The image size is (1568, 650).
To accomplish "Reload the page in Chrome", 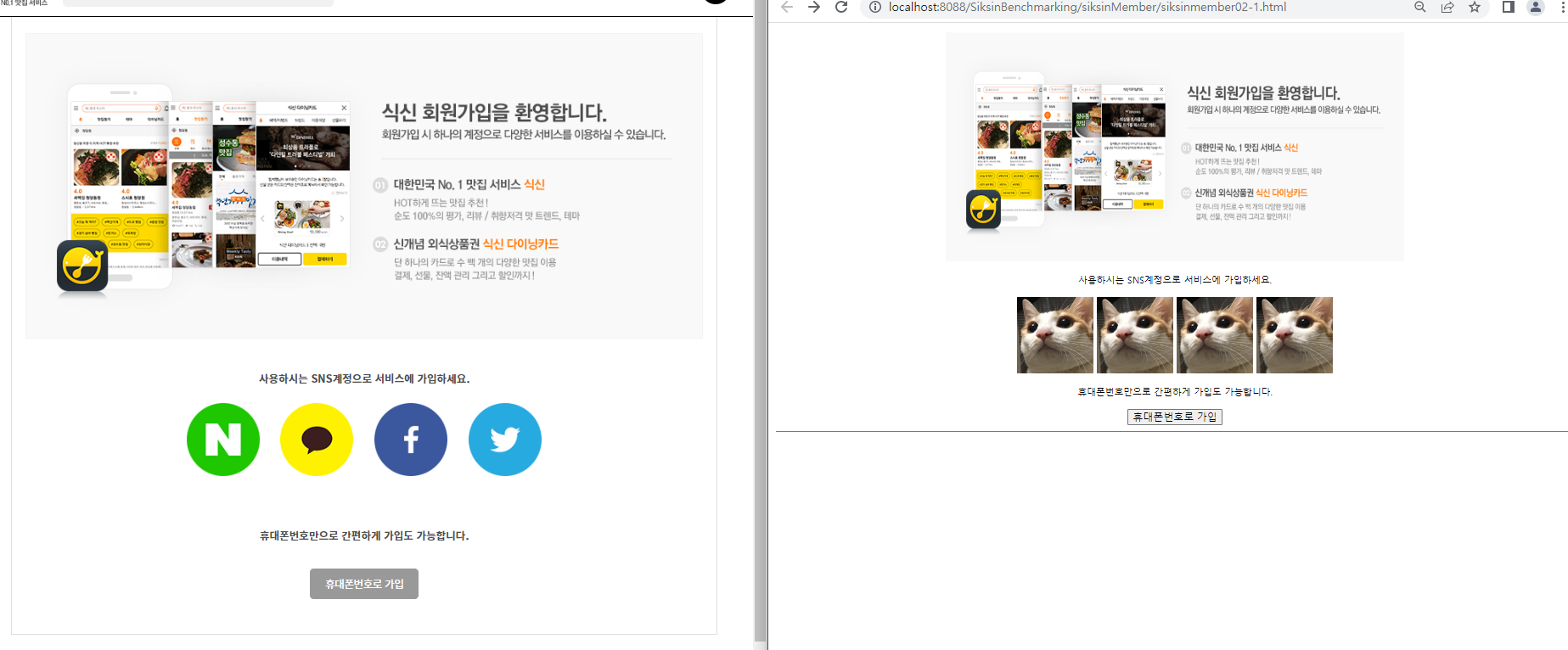I will tap(841, 8).
